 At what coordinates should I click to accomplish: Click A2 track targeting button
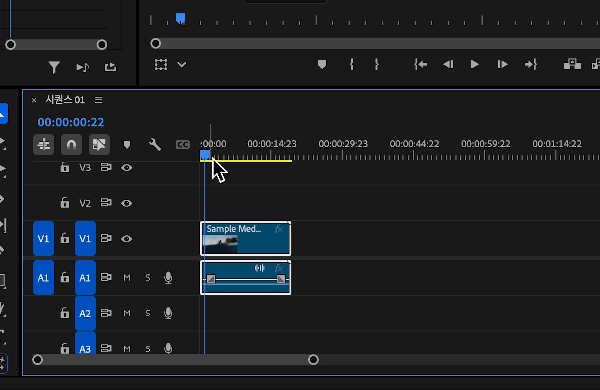85,313
